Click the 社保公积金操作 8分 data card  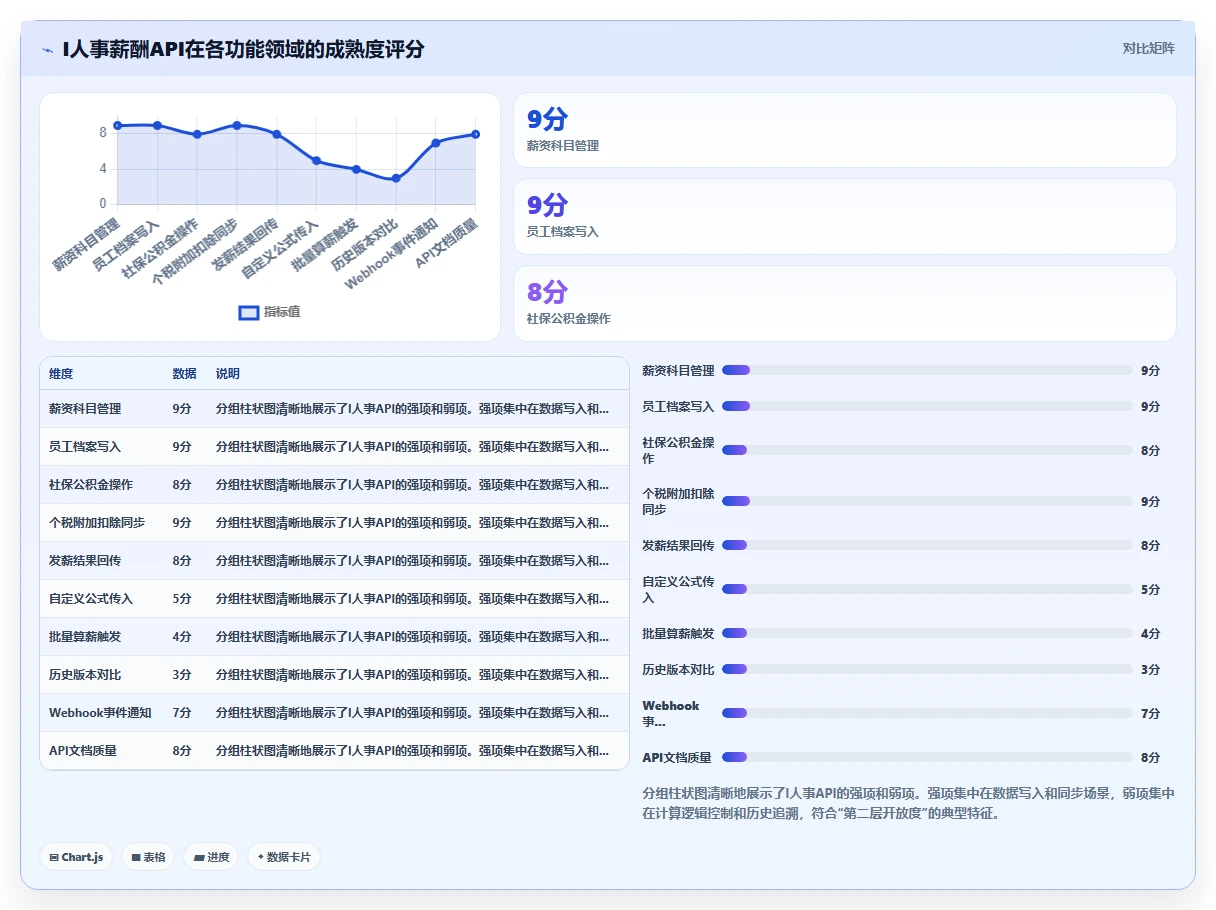845,303
